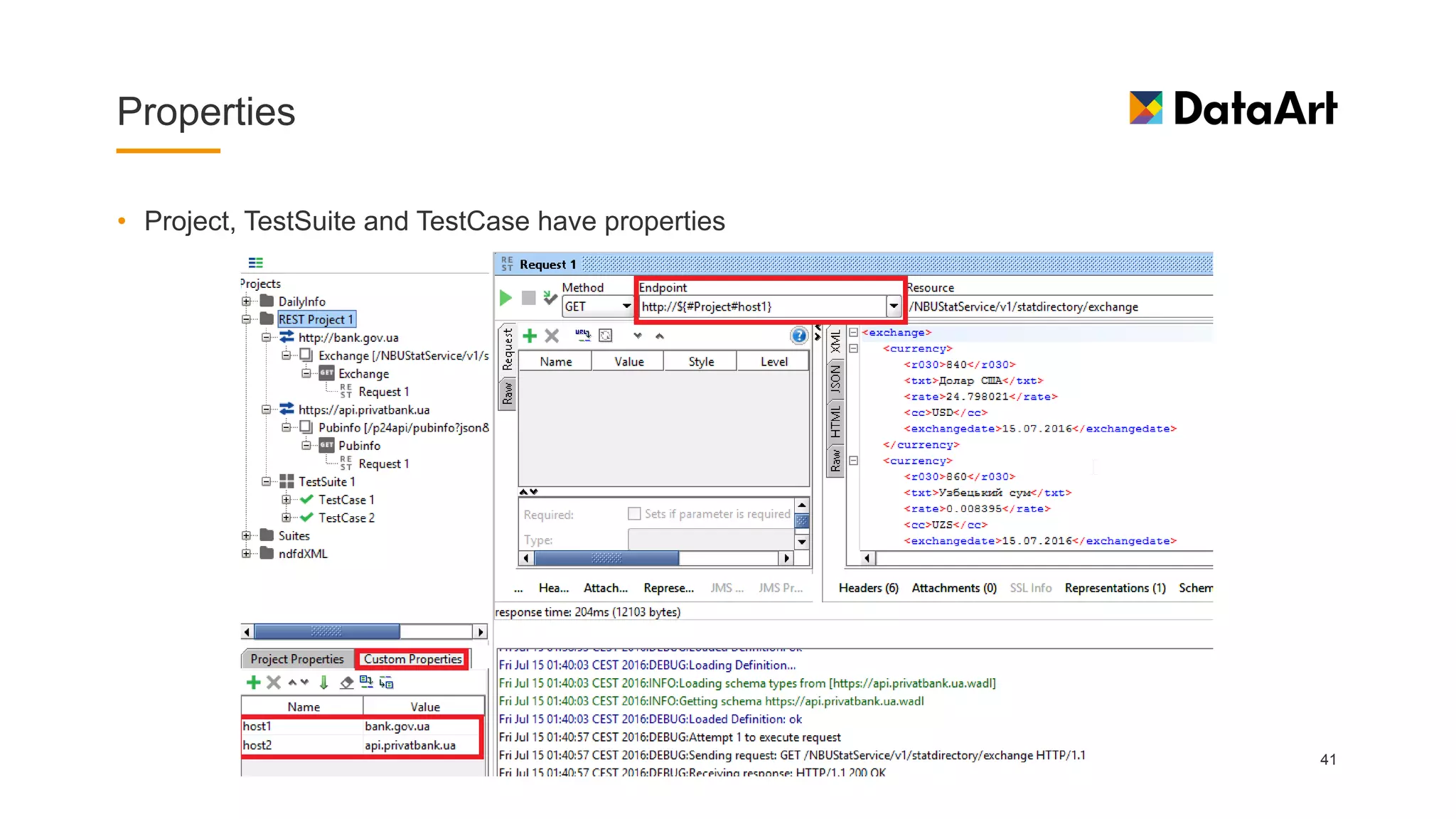Select the host1 property row
Screen dimensions: 1456x819
click(361, 726)
